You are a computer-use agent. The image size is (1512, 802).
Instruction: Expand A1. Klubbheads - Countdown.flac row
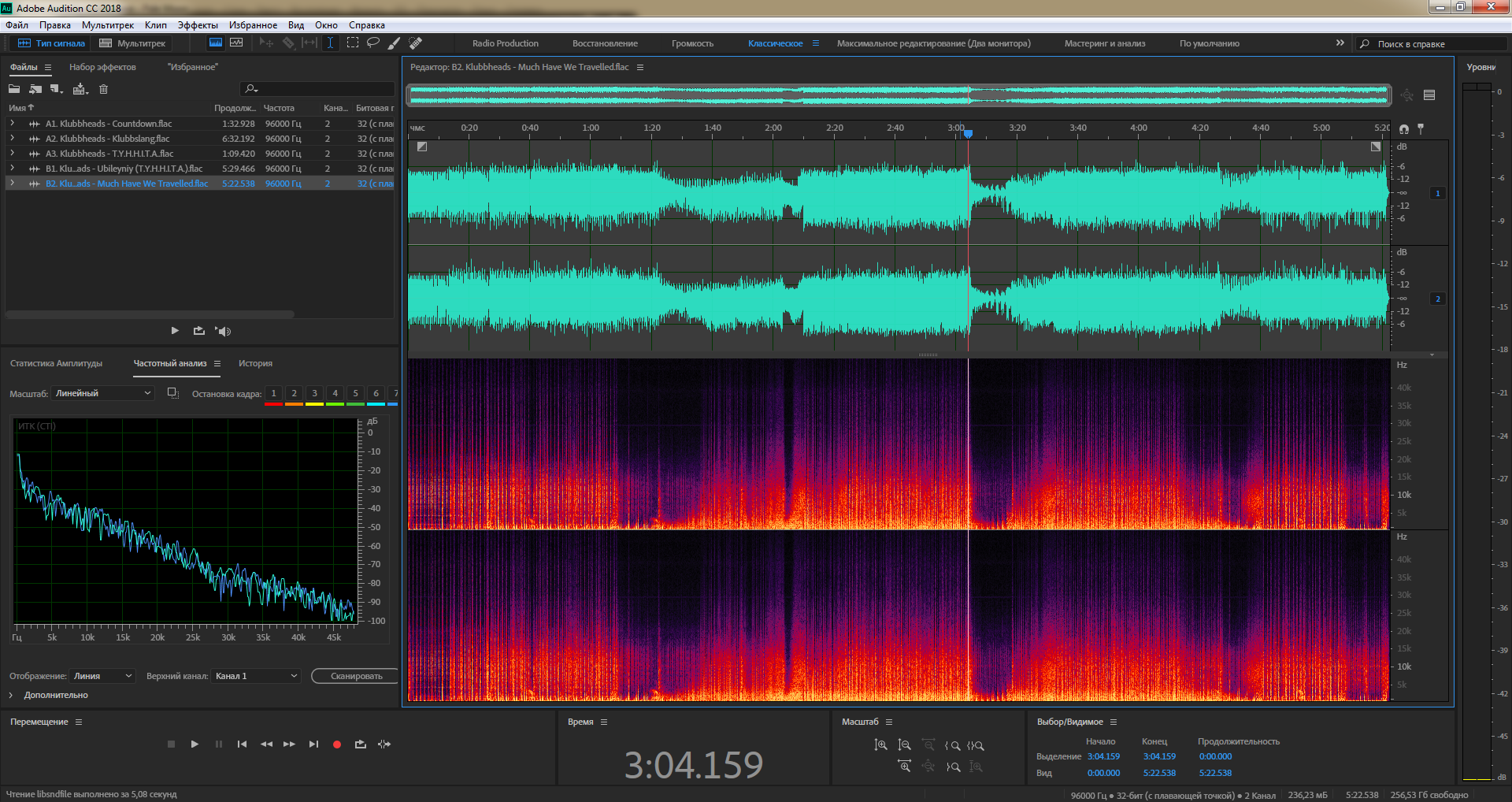tap(12, 123)
